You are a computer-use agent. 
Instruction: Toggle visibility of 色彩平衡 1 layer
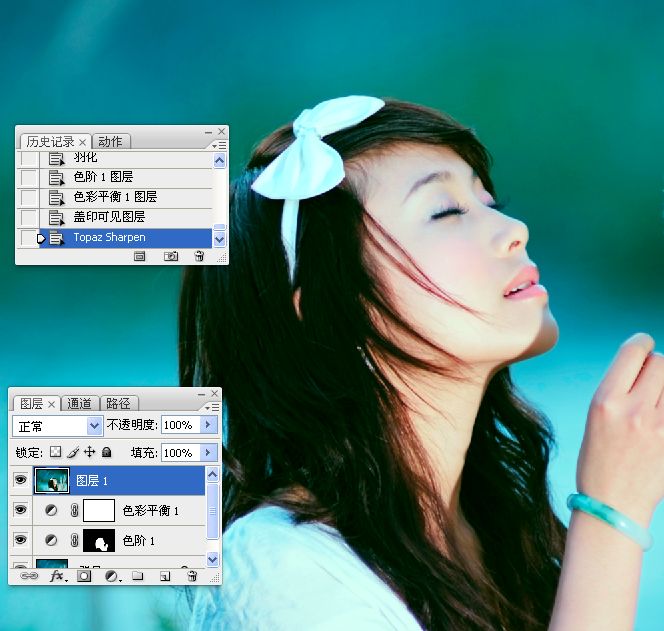(x=20, y=510)
